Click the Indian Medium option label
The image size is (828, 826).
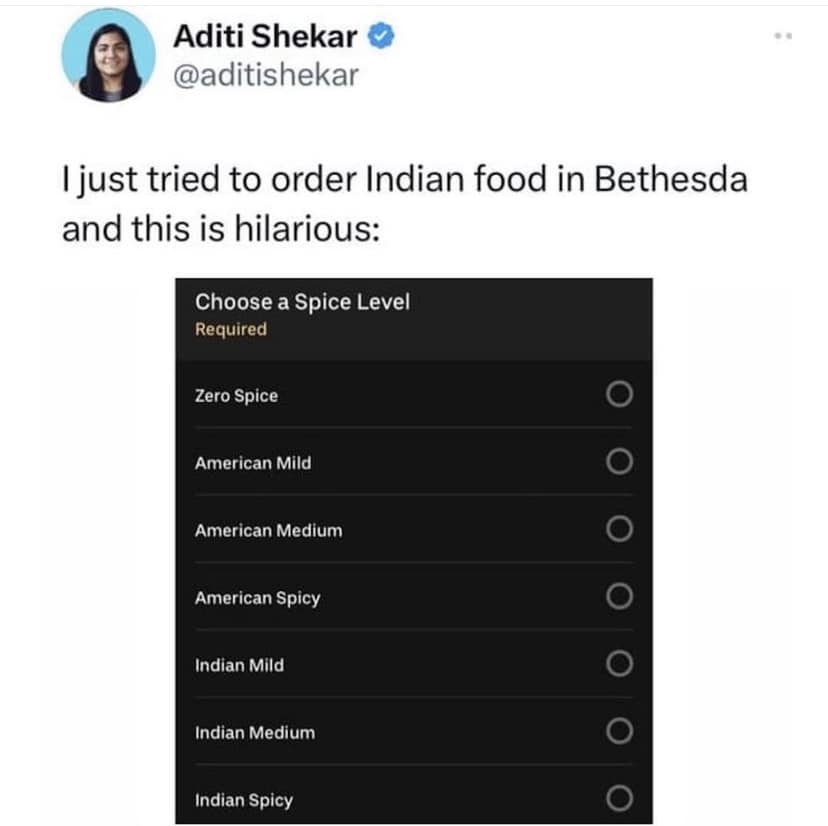coord(255,733)
